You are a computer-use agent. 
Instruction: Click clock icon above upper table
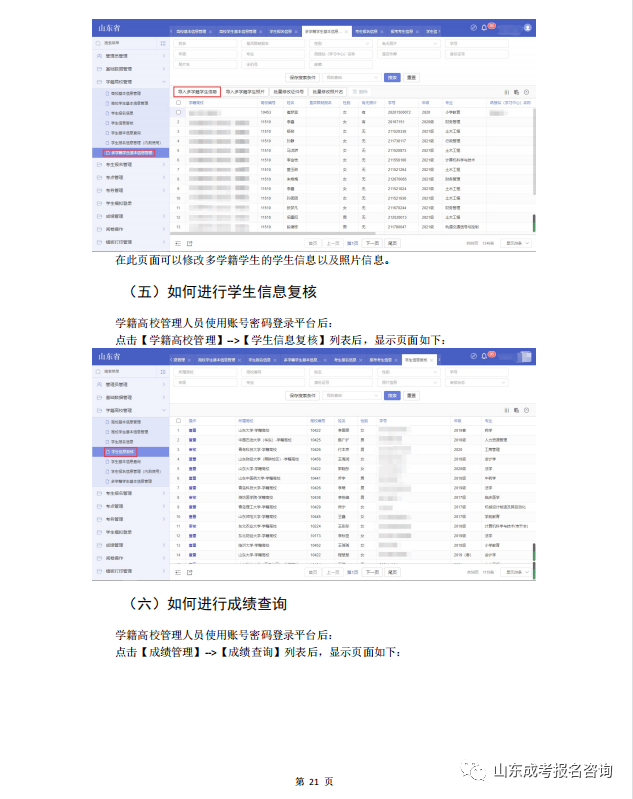tap(526, 92)
